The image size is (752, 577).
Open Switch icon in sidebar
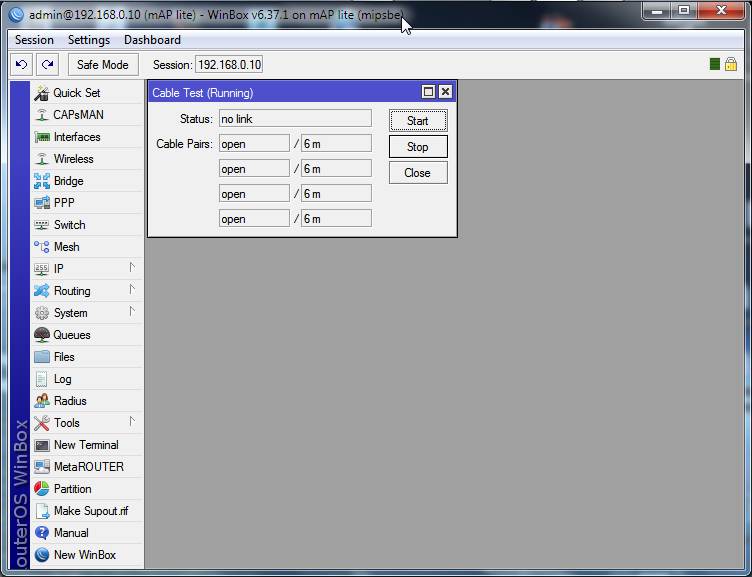point(42,225)
